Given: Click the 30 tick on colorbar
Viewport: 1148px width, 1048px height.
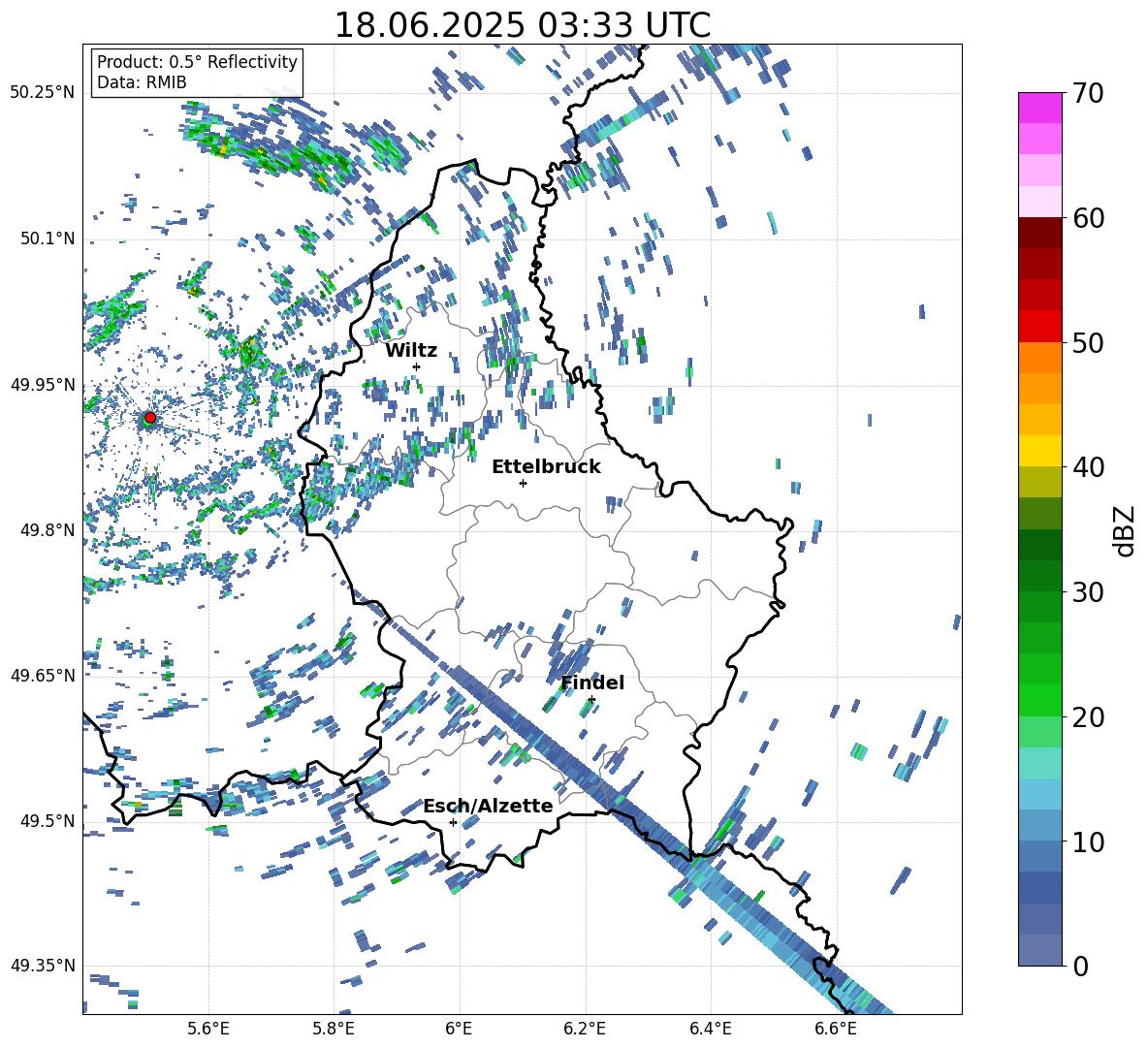Looking at the screenshot, I should [x=1089, y=592].
